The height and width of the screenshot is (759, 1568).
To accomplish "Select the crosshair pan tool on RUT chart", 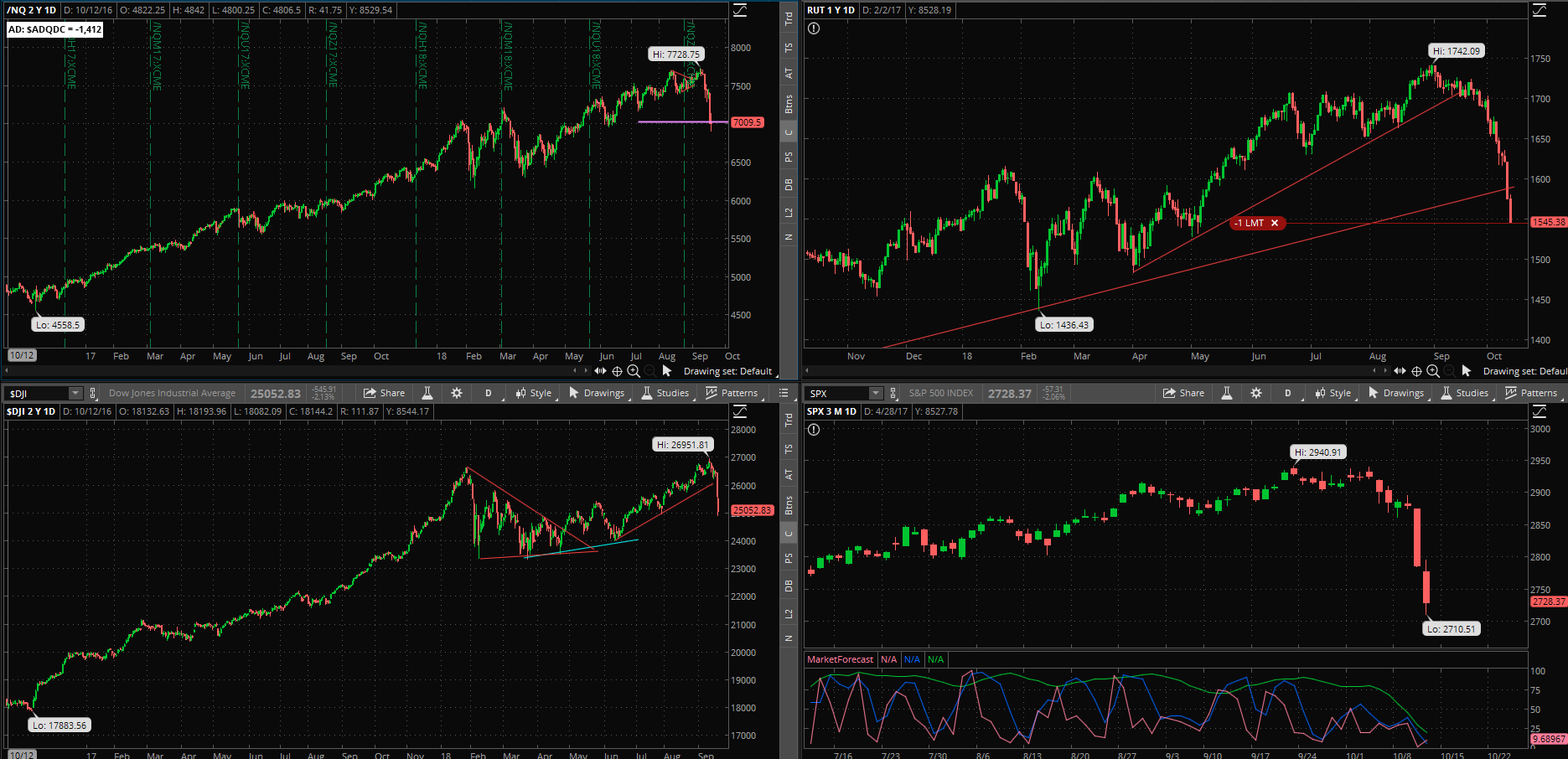I will coord(1417,370).
